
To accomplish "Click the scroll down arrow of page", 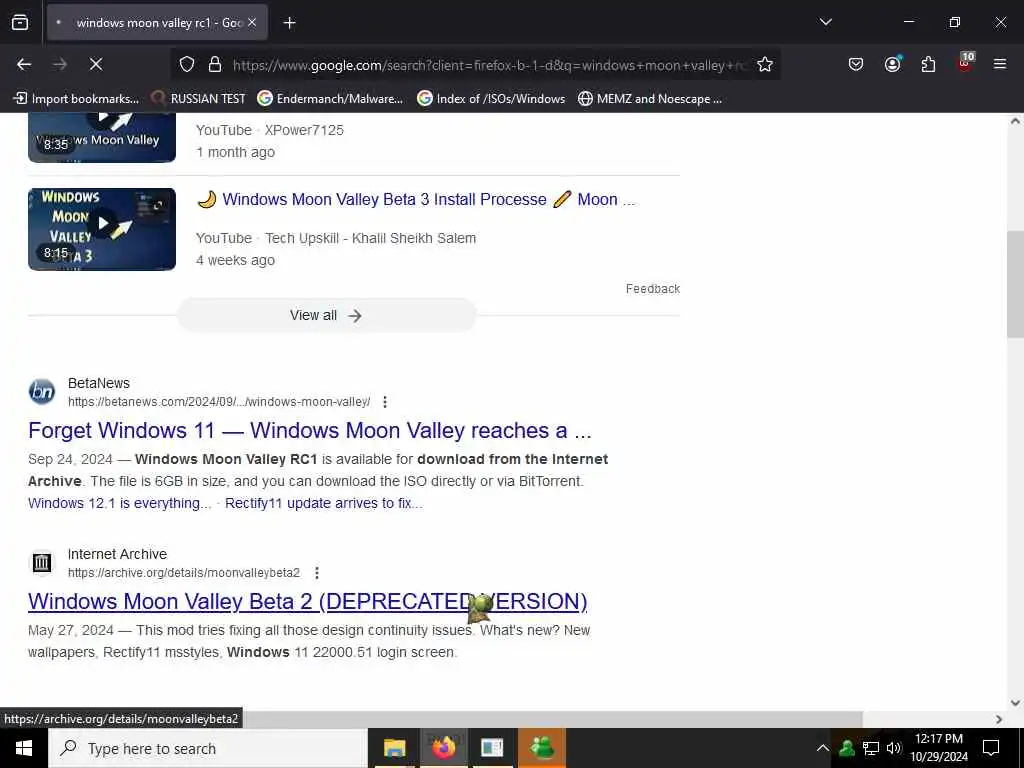I will (x=1015, y=703).
